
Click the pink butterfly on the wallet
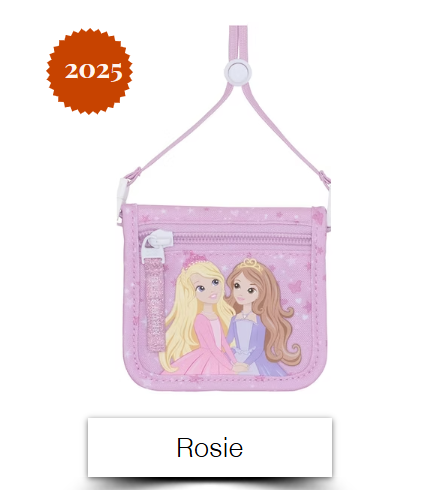pos(295,287)
